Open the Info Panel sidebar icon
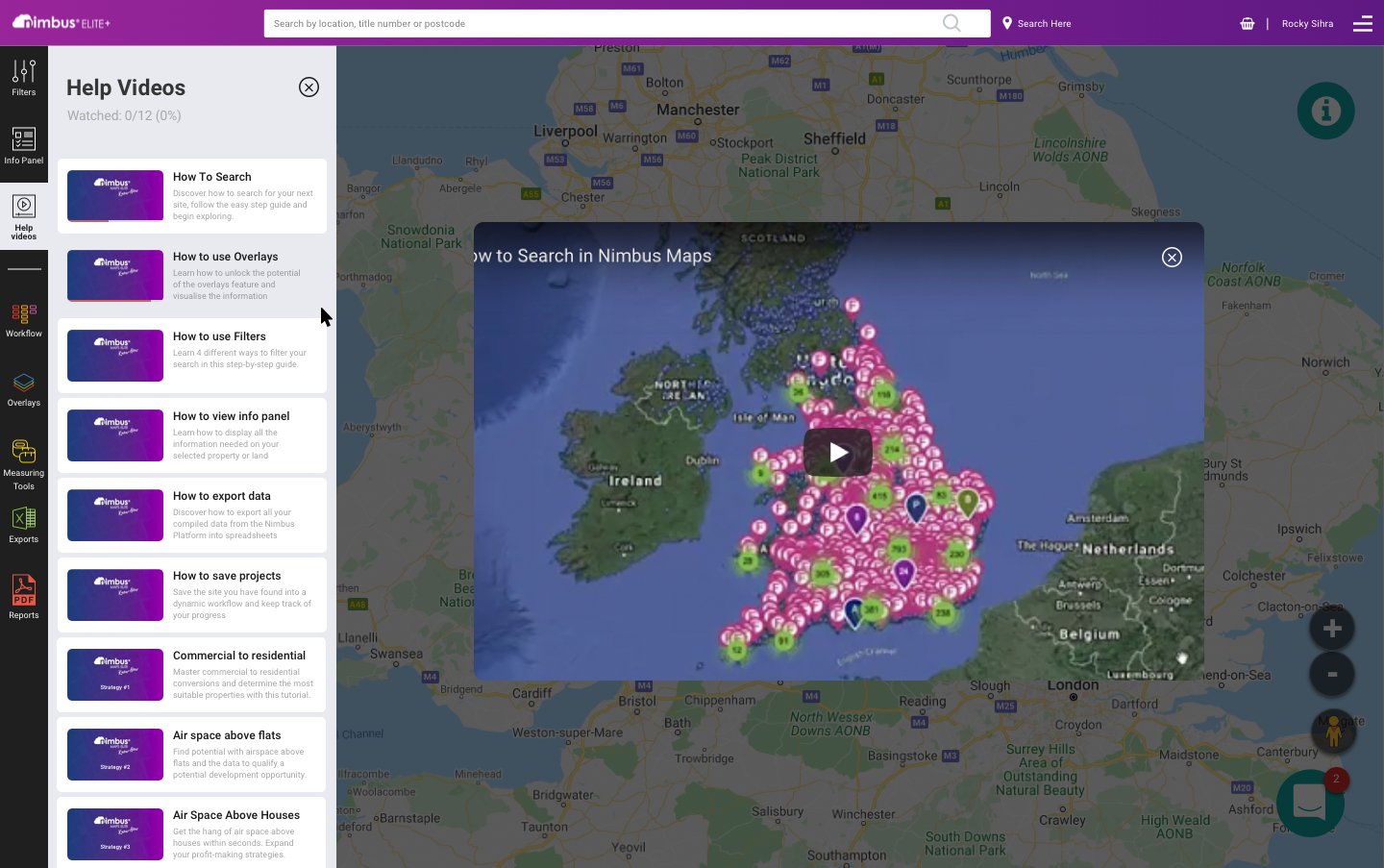 point(24,146)
